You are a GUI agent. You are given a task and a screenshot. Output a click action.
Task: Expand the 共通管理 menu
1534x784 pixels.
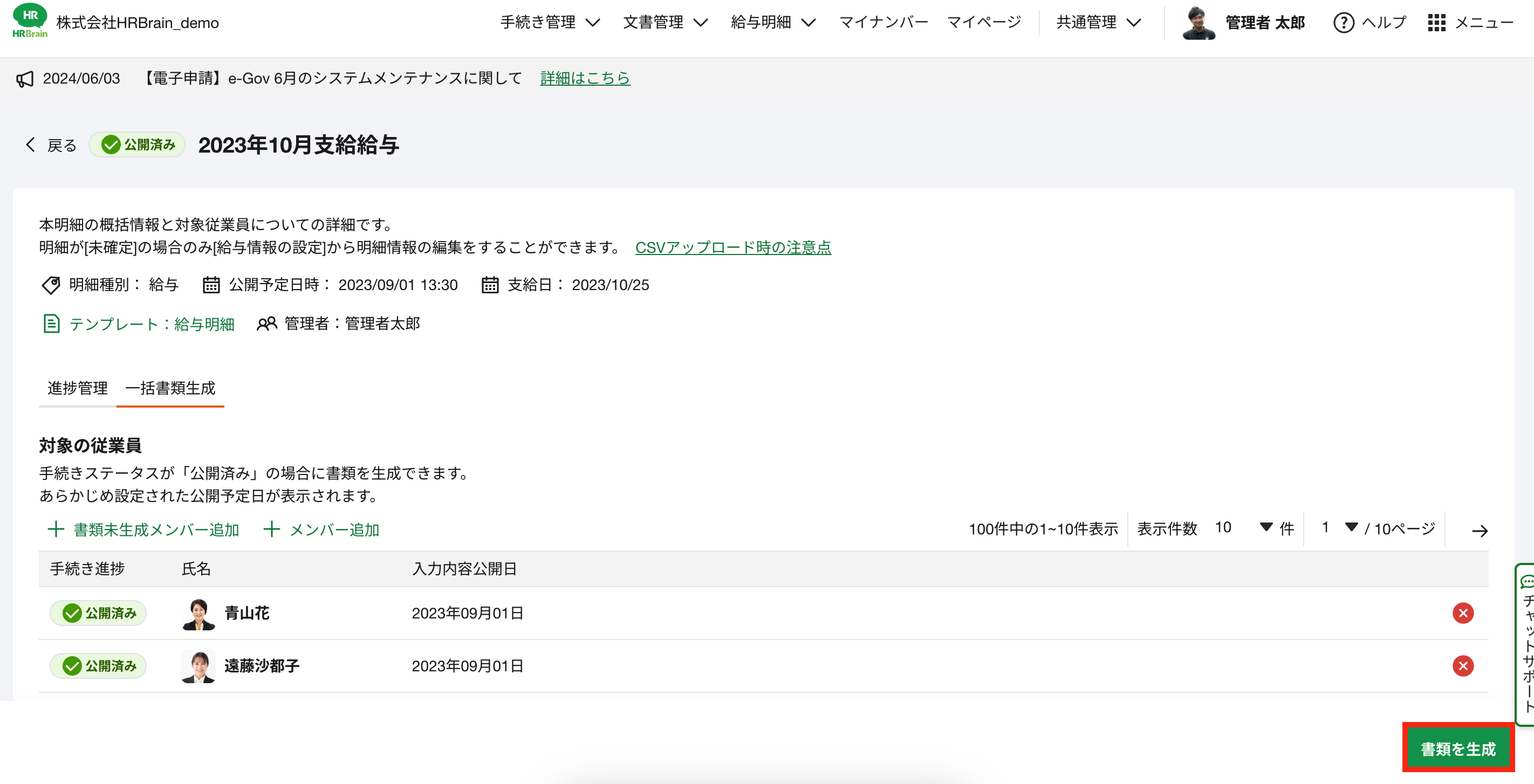[1098, 23]
